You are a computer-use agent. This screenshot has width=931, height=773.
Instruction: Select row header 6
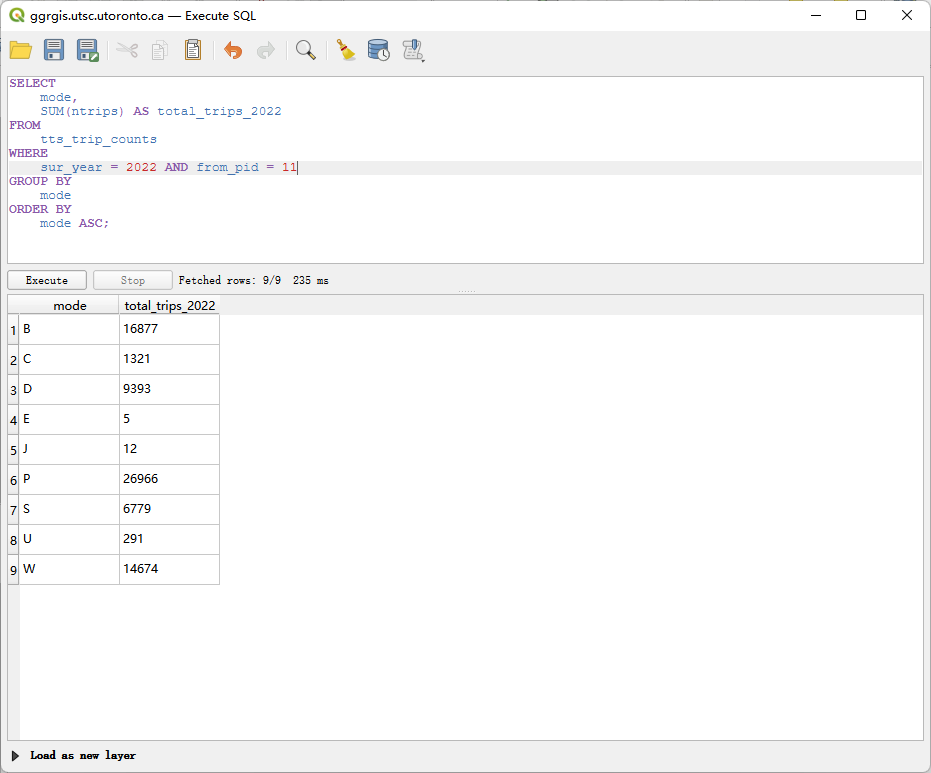pyautogui.click(x=13, y=480)
